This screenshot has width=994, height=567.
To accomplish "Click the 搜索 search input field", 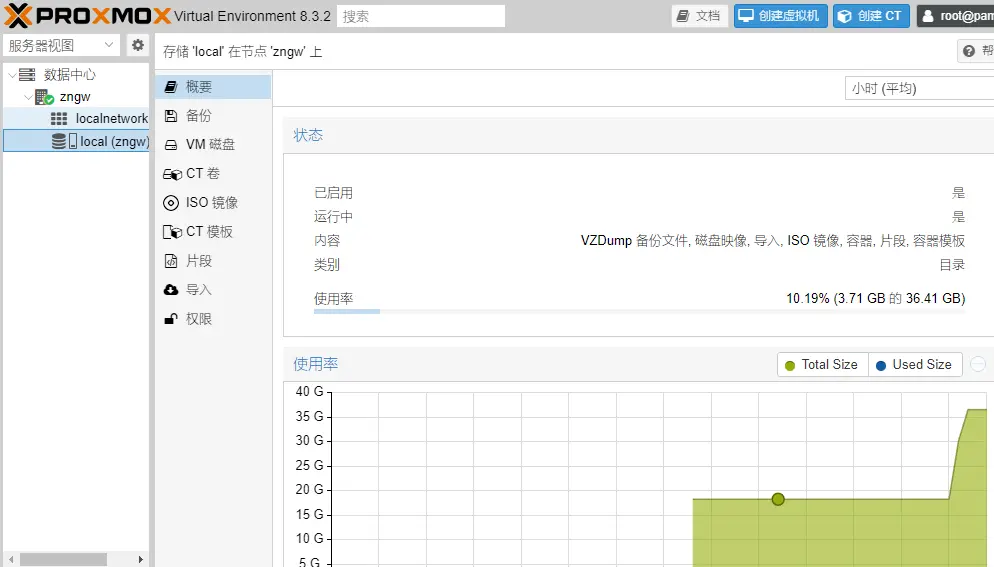I will pos(421,16).
